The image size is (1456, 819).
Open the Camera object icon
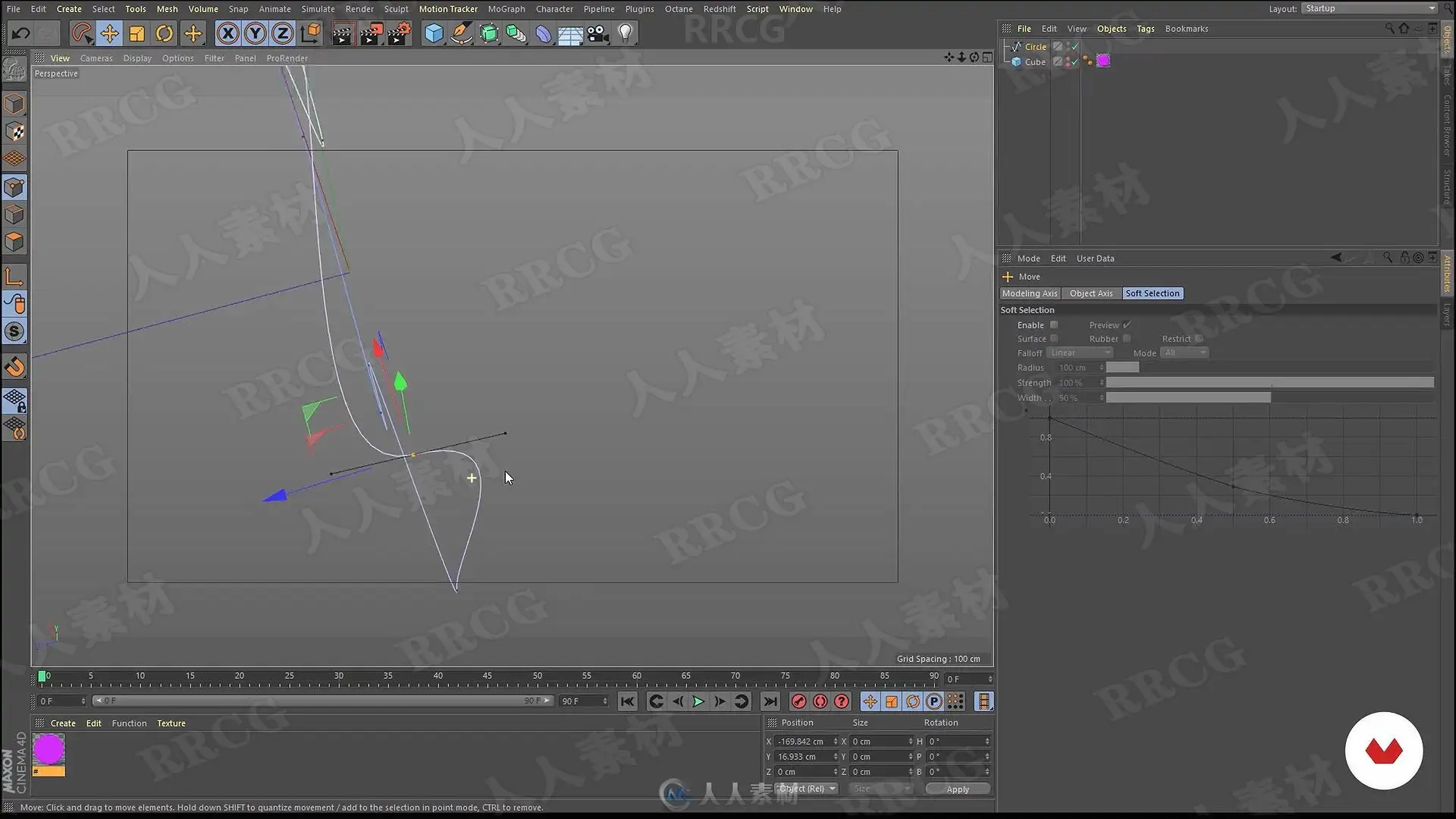[598, 33]
